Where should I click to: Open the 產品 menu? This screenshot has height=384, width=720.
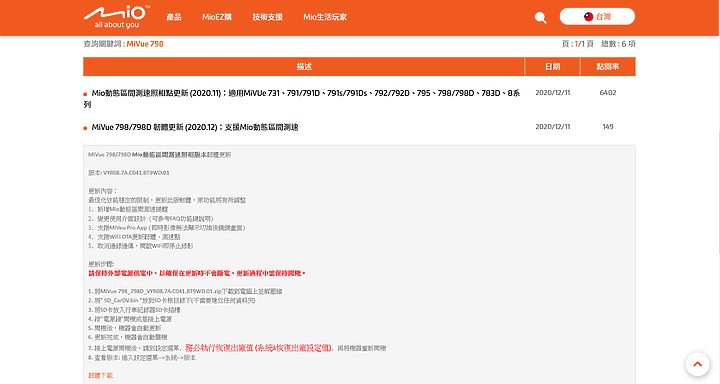coord(174,17)
